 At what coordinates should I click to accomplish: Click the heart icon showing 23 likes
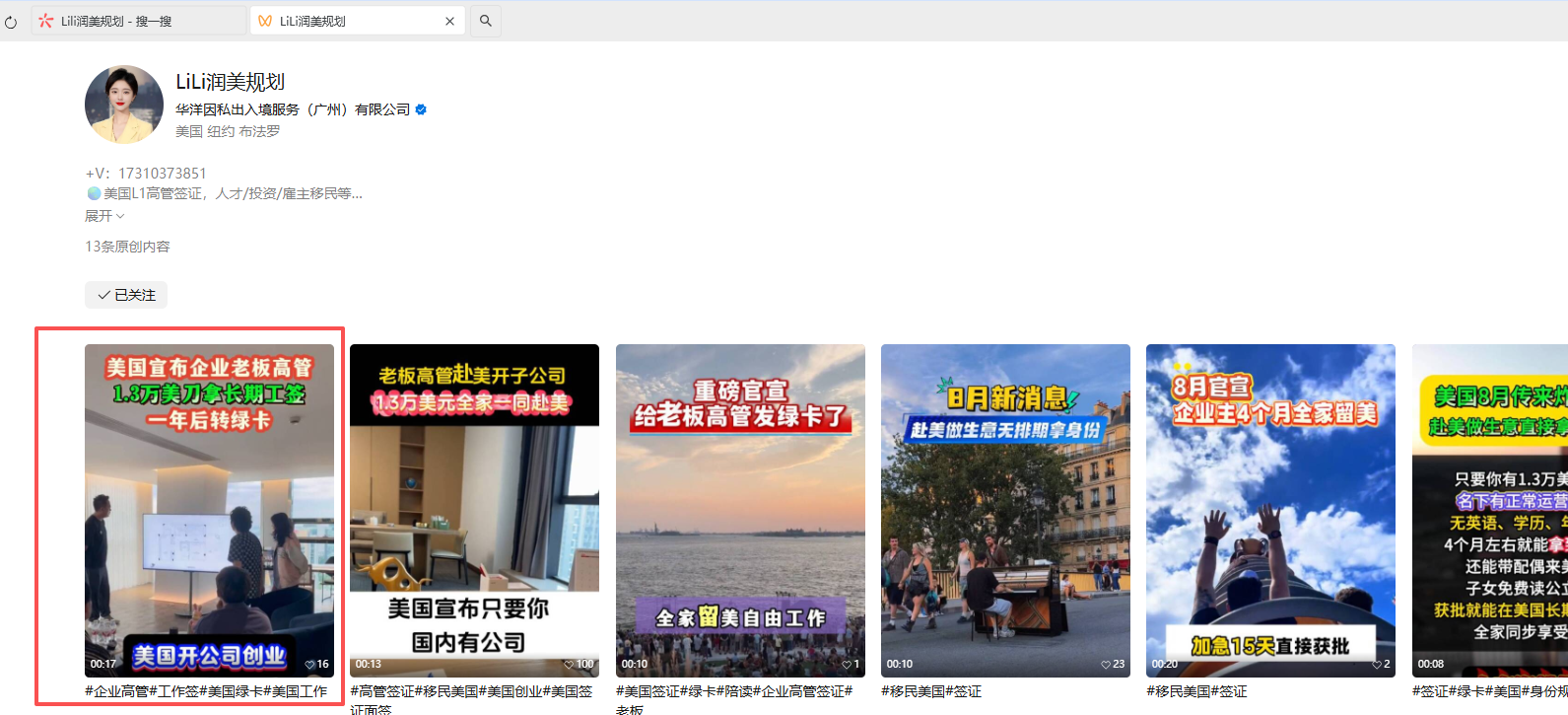[x=1106, y=665]
